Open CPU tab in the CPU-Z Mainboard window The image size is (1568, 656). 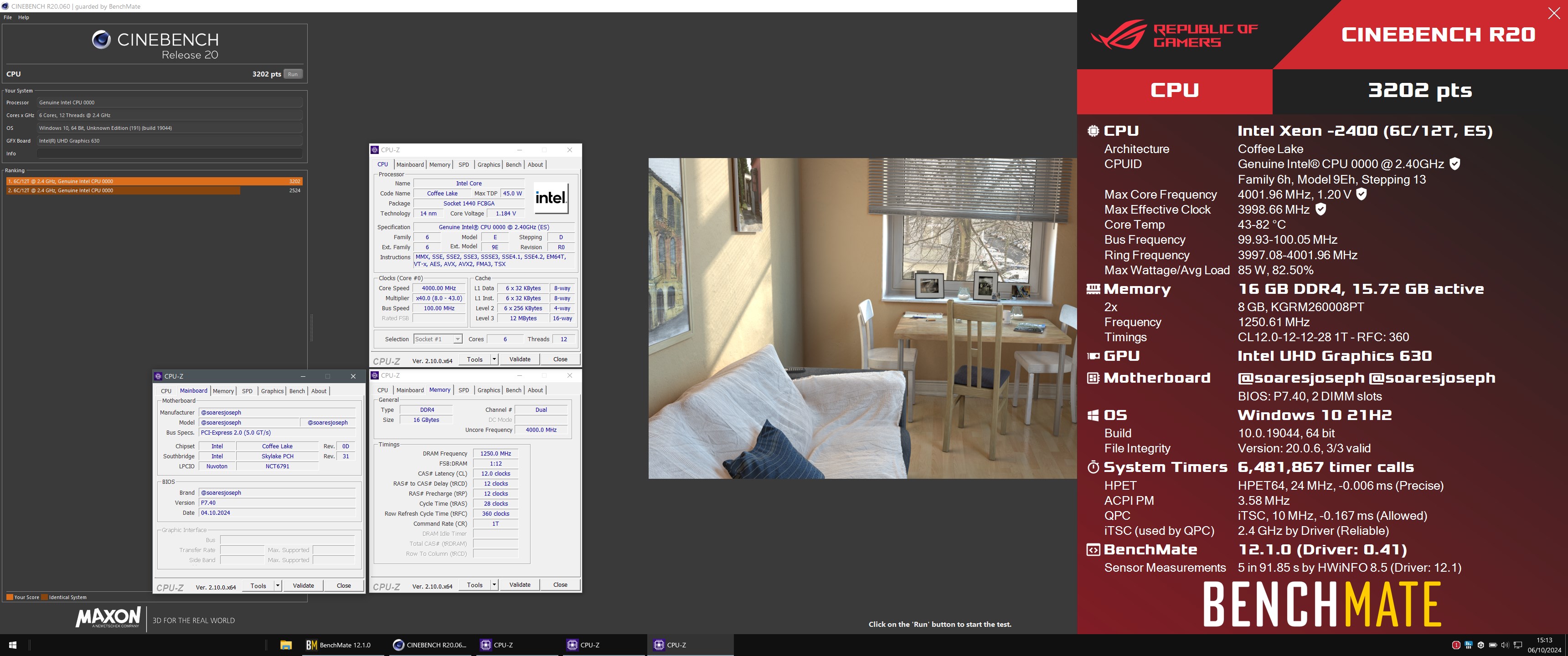point(165,391)
